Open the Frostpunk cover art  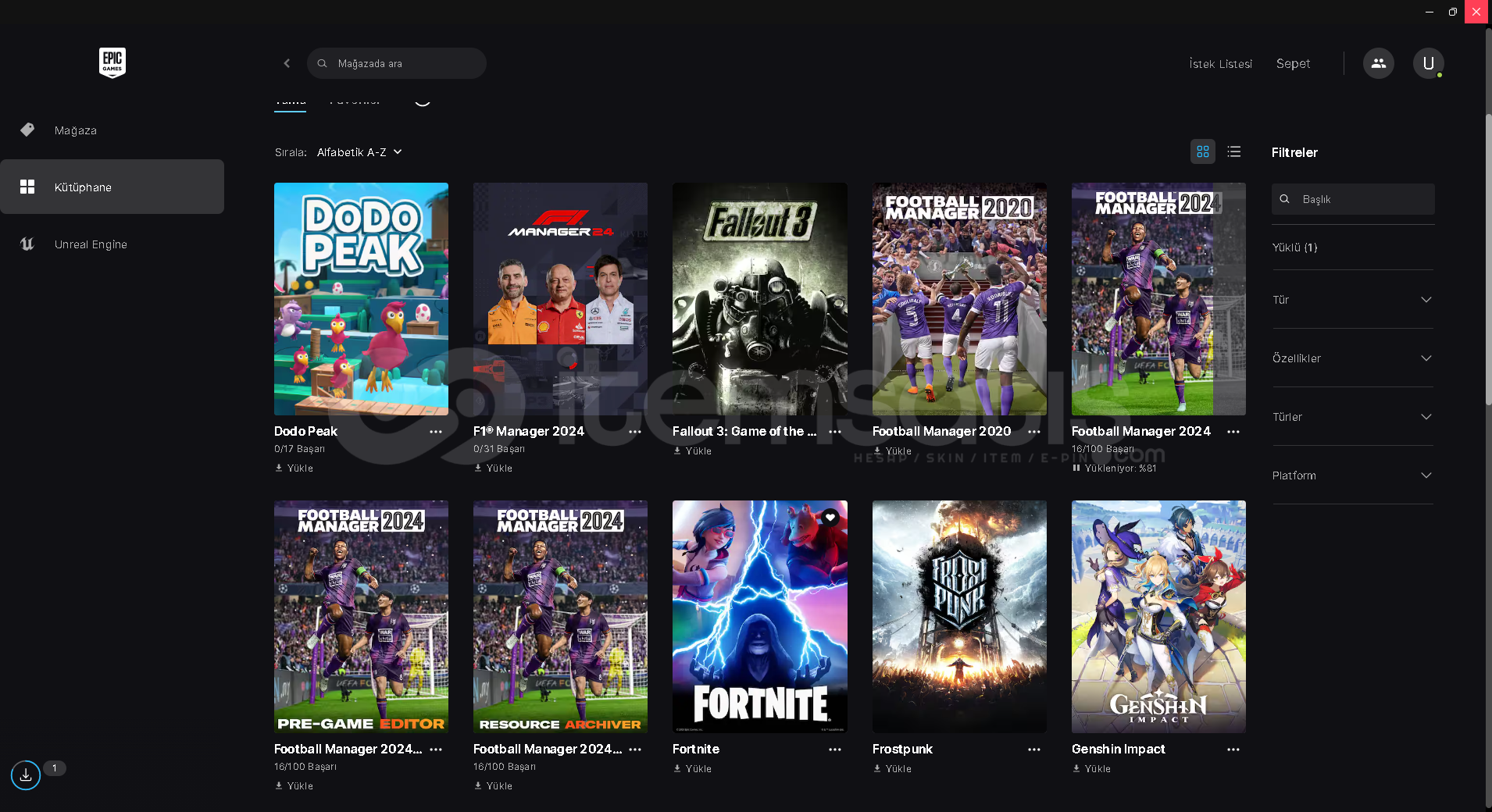pos(959,617)
